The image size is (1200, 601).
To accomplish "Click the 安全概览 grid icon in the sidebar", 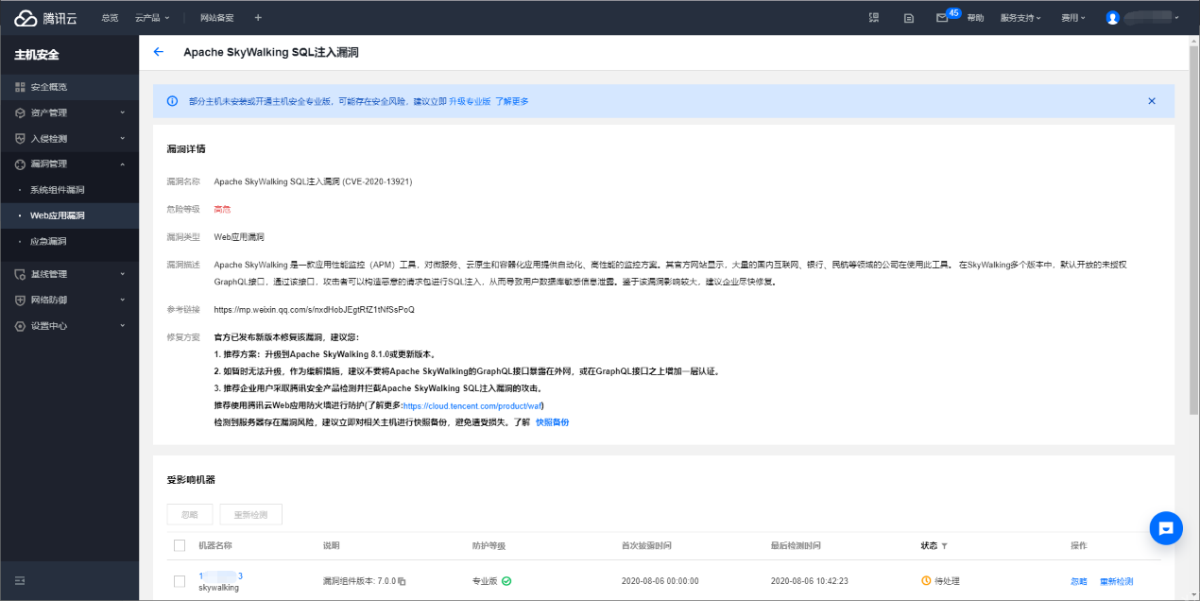I will (x=20, y=87).
